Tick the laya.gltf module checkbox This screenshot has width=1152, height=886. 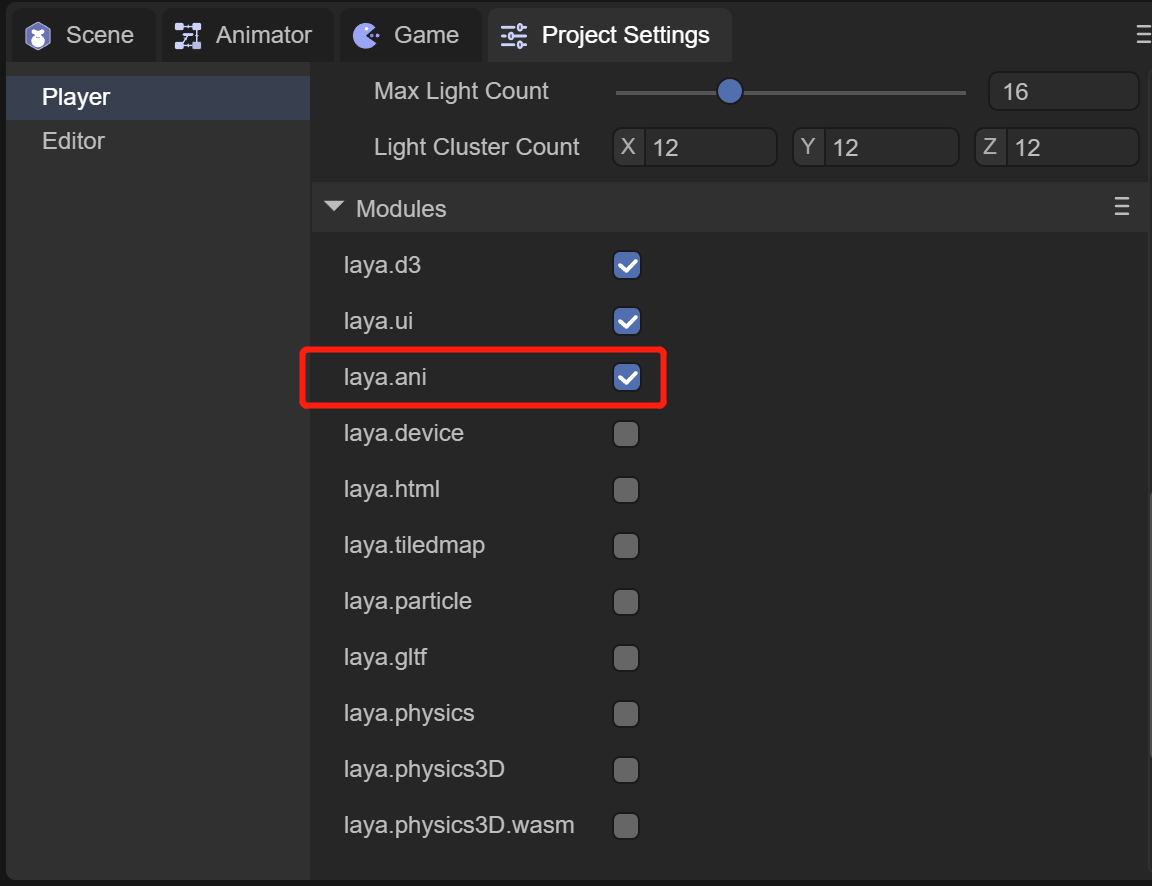[x=626, y=658]
